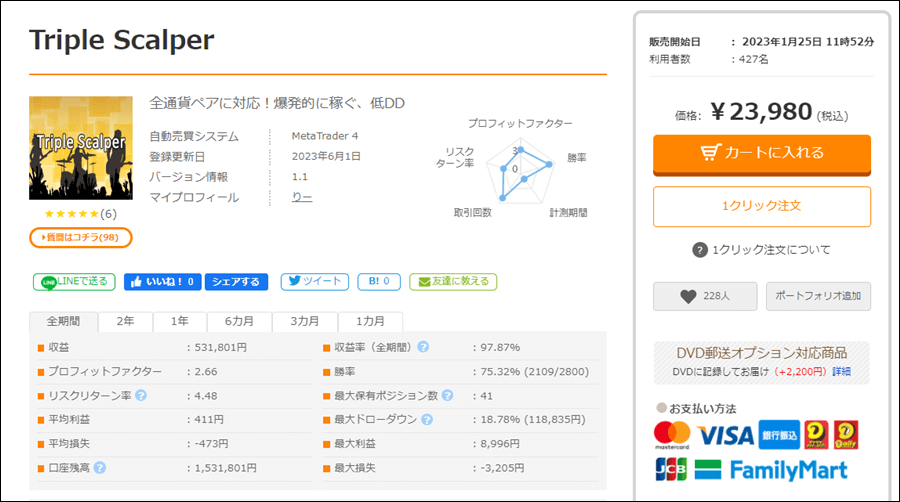Switch to the 6カ月 tab
This screenshot has height=502, width=900.
tap(239, 321)
